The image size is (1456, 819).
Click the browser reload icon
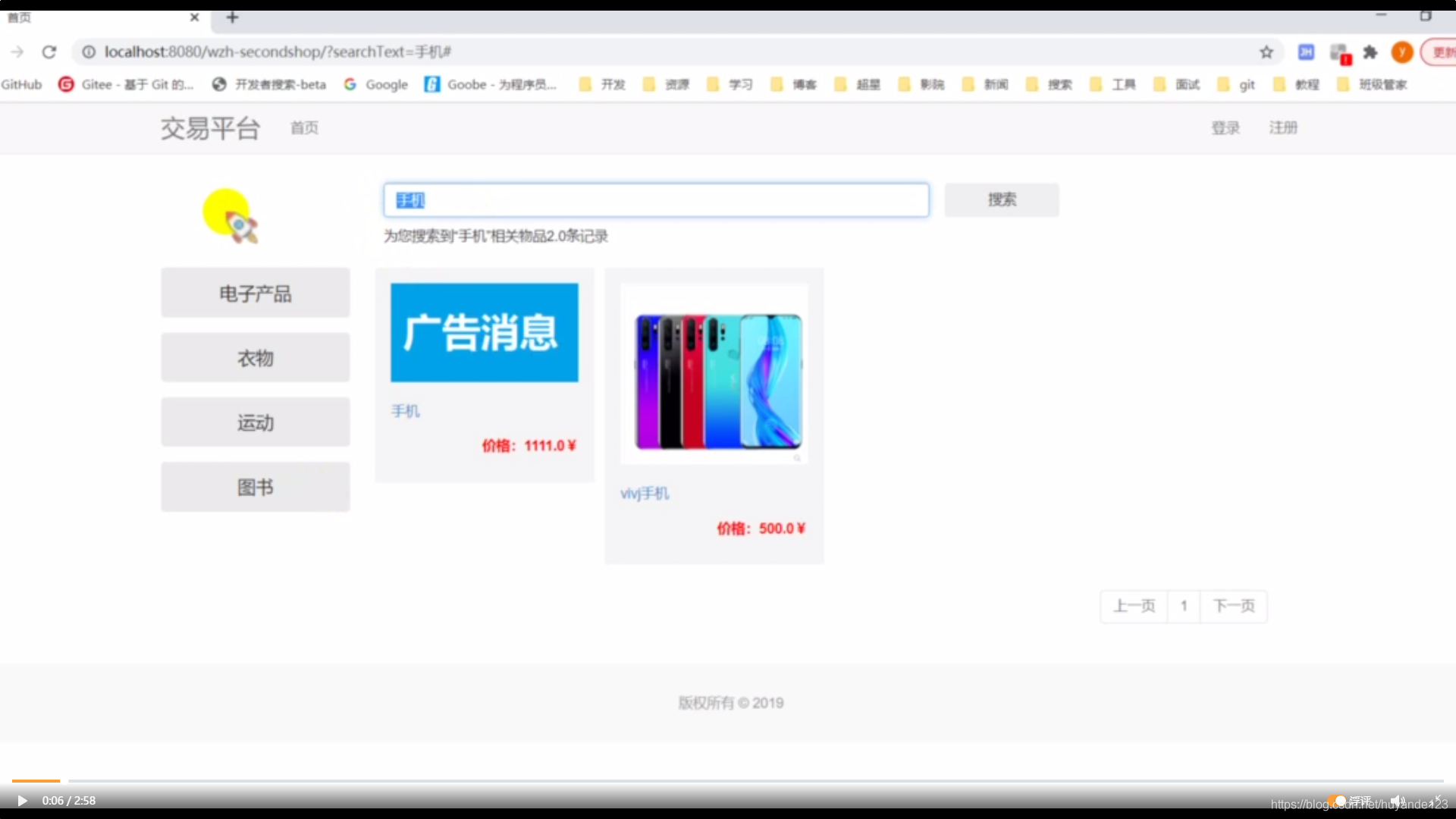(49, 52)
